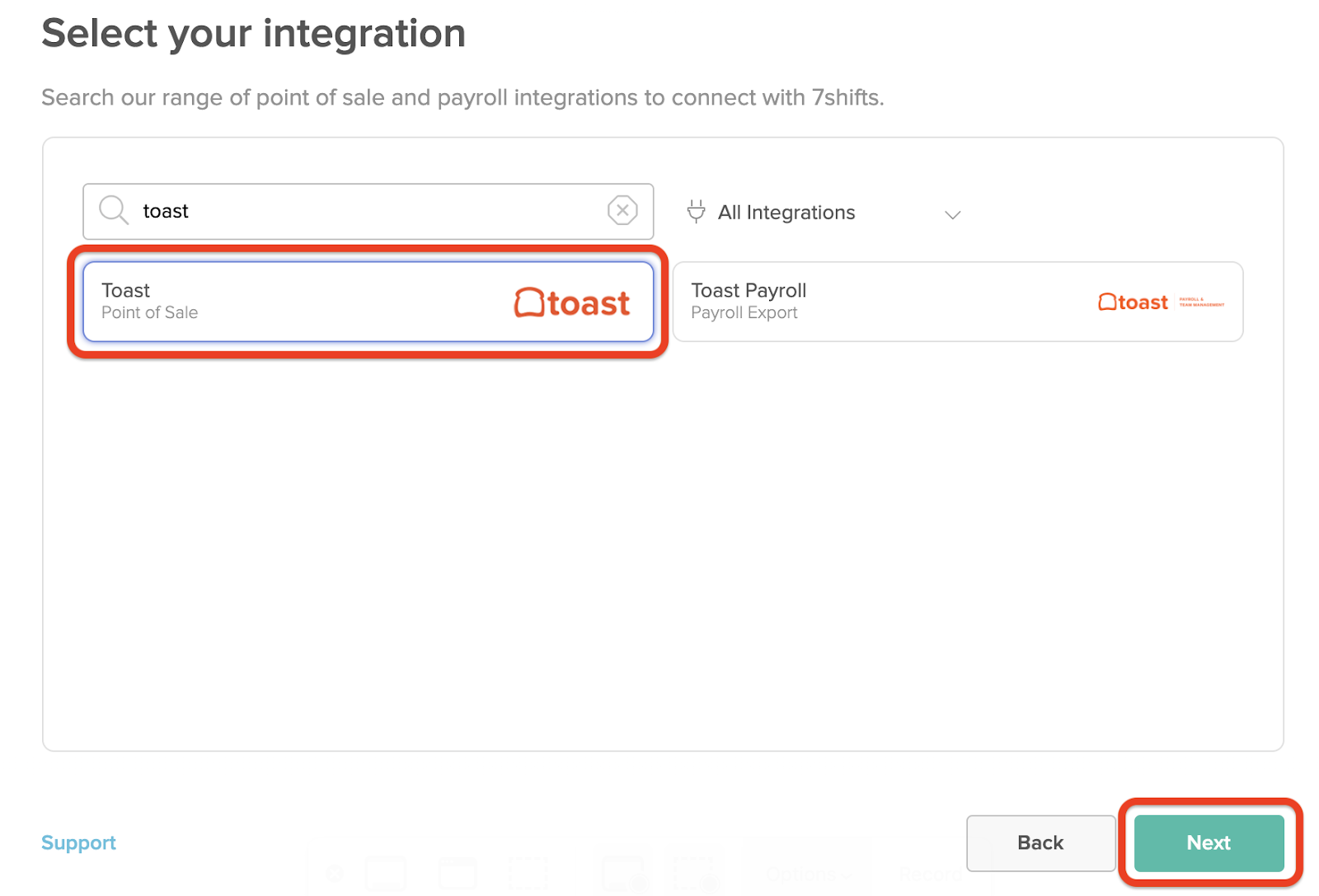Click the plug icon beside All Integrations

[x=697, y=212]
